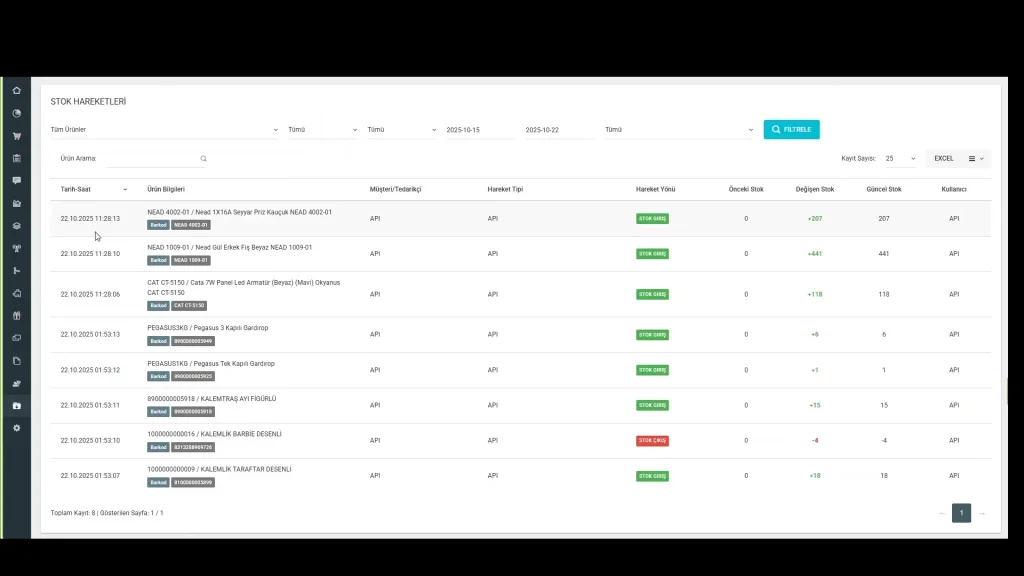Image resolution: width=1024 pixels, height=576 pixels.
Task: Select page 1 in pagination
Action: coord(961,513)
